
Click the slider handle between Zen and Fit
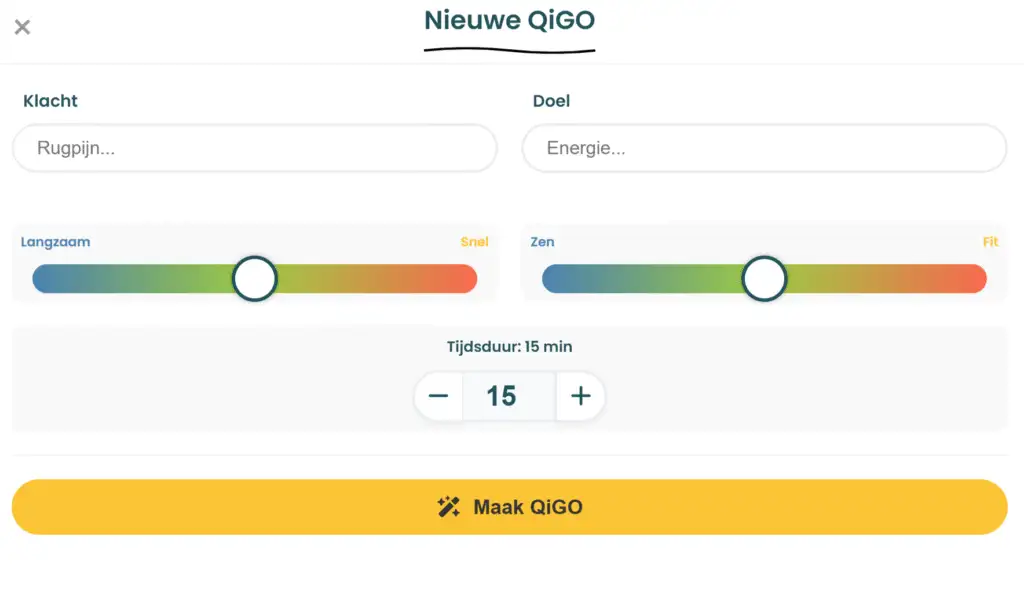[x=763, y=278]
